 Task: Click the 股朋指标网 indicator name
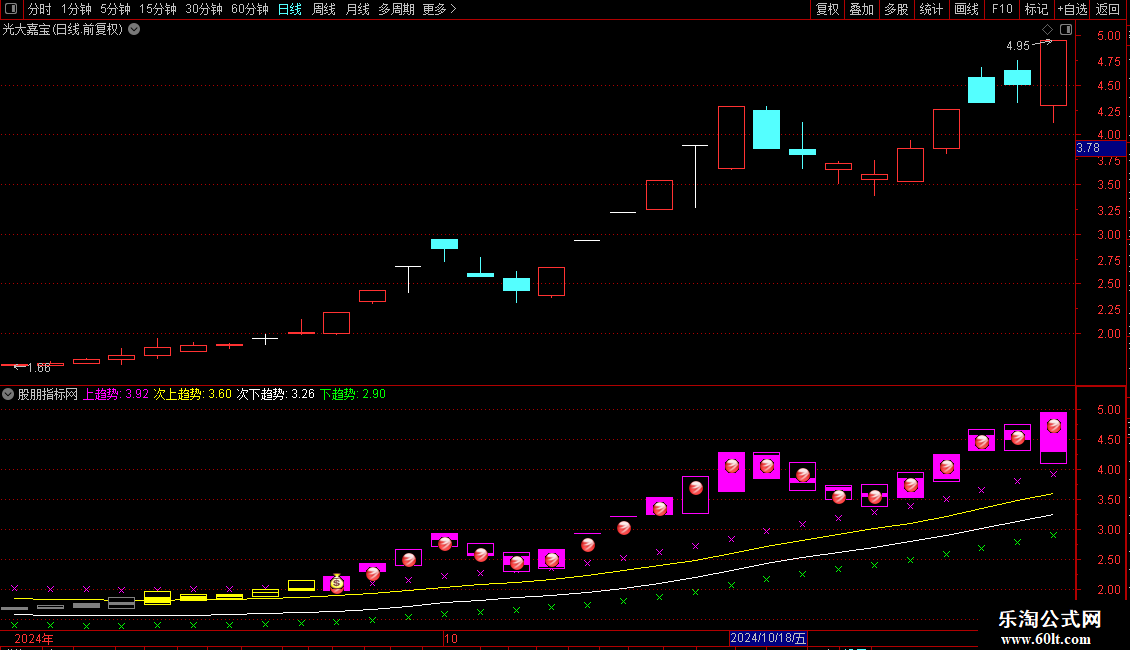click(x=48, y=394)
